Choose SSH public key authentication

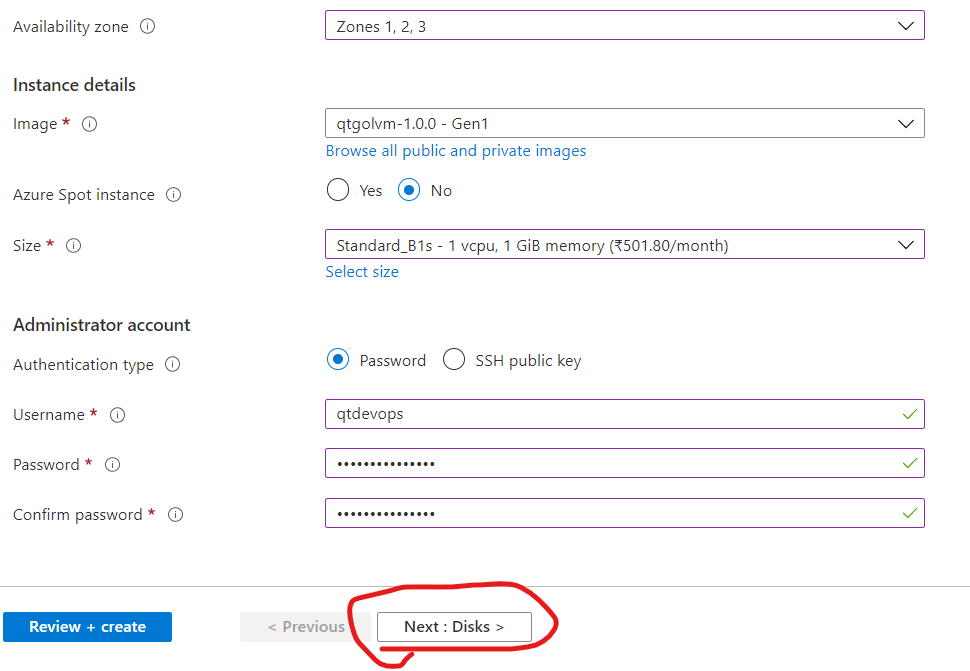[453, 359]
